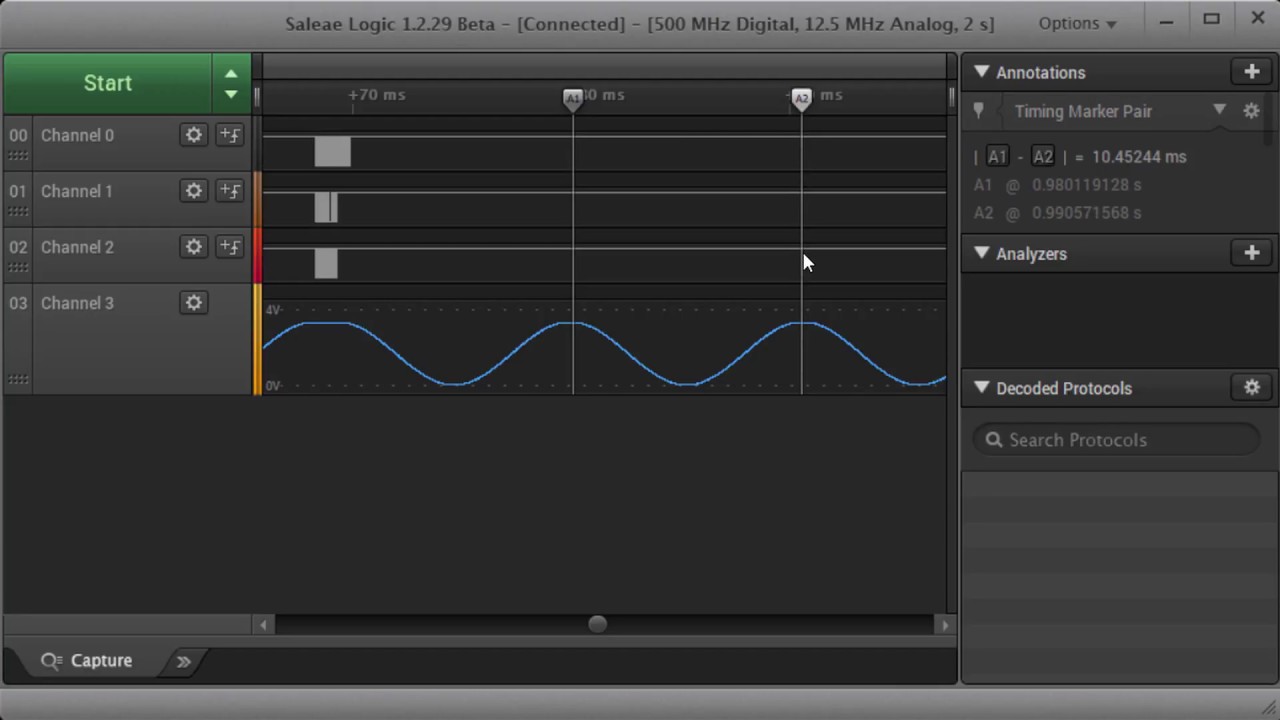
Task: Select the Channel 0 label
Action: coord(77,135)
